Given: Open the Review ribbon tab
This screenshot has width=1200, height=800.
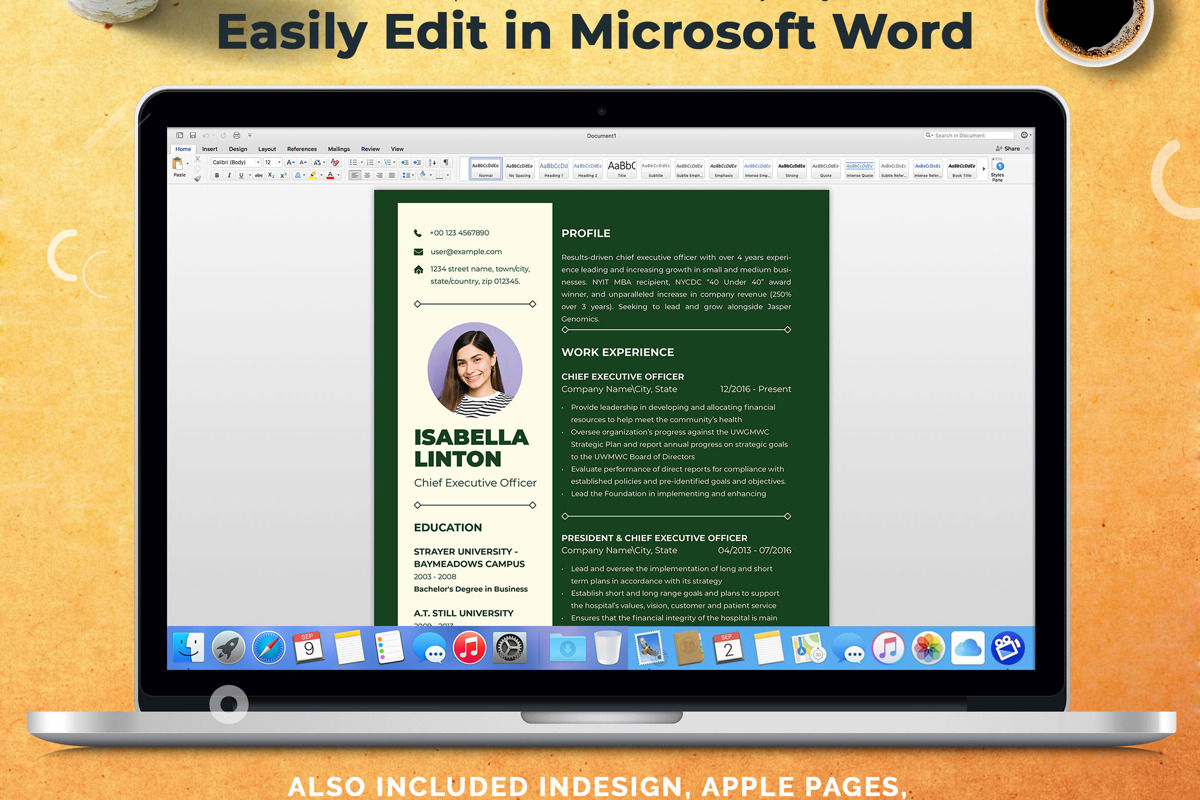Looking at the screenshot, I should (x=370, y=149).
